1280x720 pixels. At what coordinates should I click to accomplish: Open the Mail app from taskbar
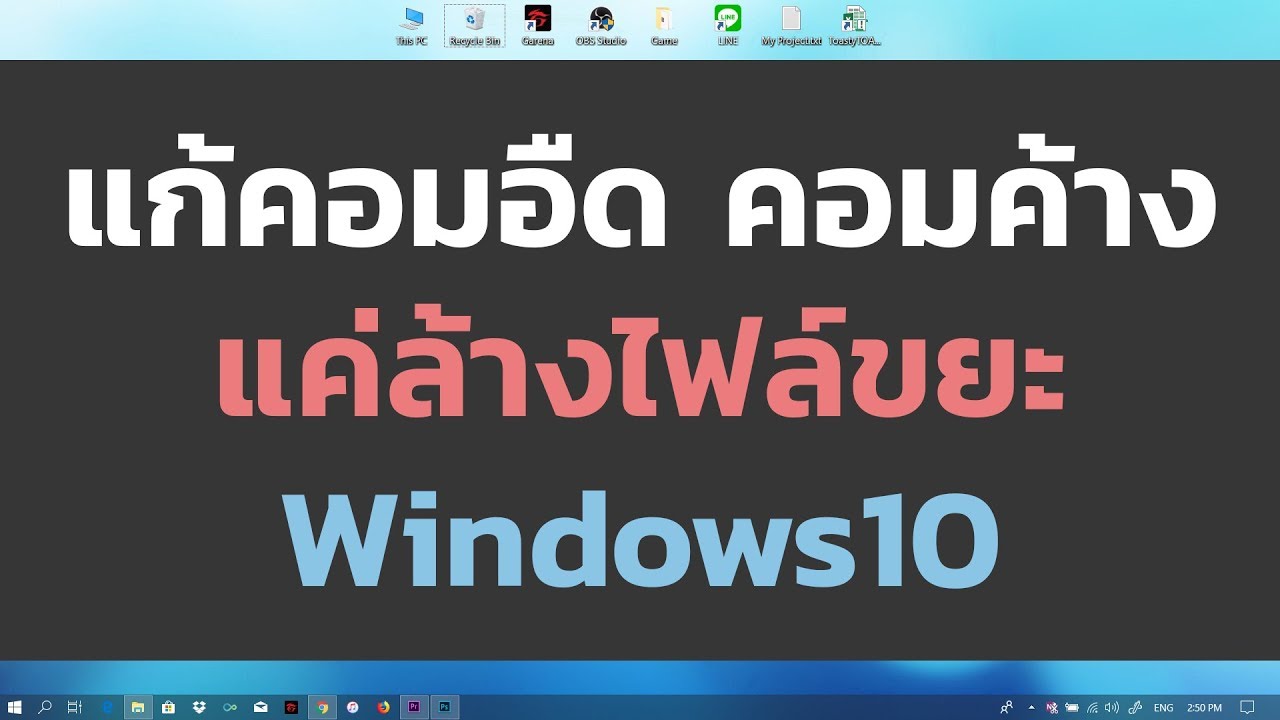(x=261, y=707)
